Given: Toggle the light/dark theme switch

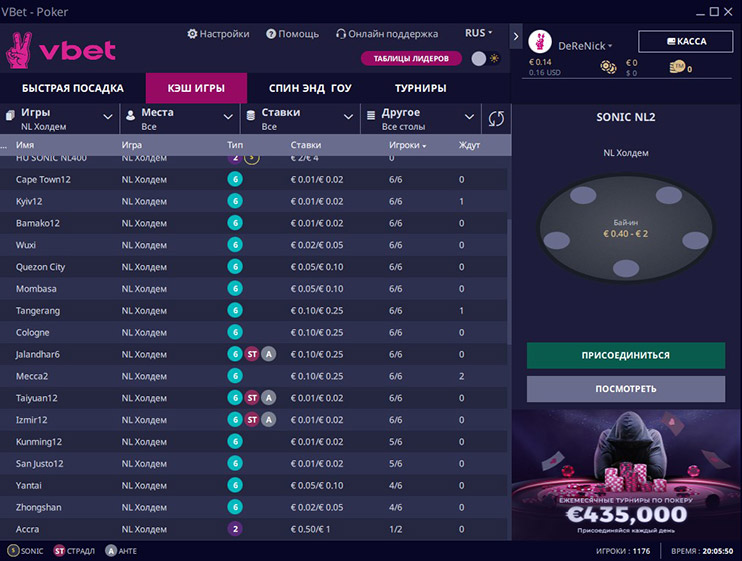Looking at the screenshot, I should click(x=486, y=59).
